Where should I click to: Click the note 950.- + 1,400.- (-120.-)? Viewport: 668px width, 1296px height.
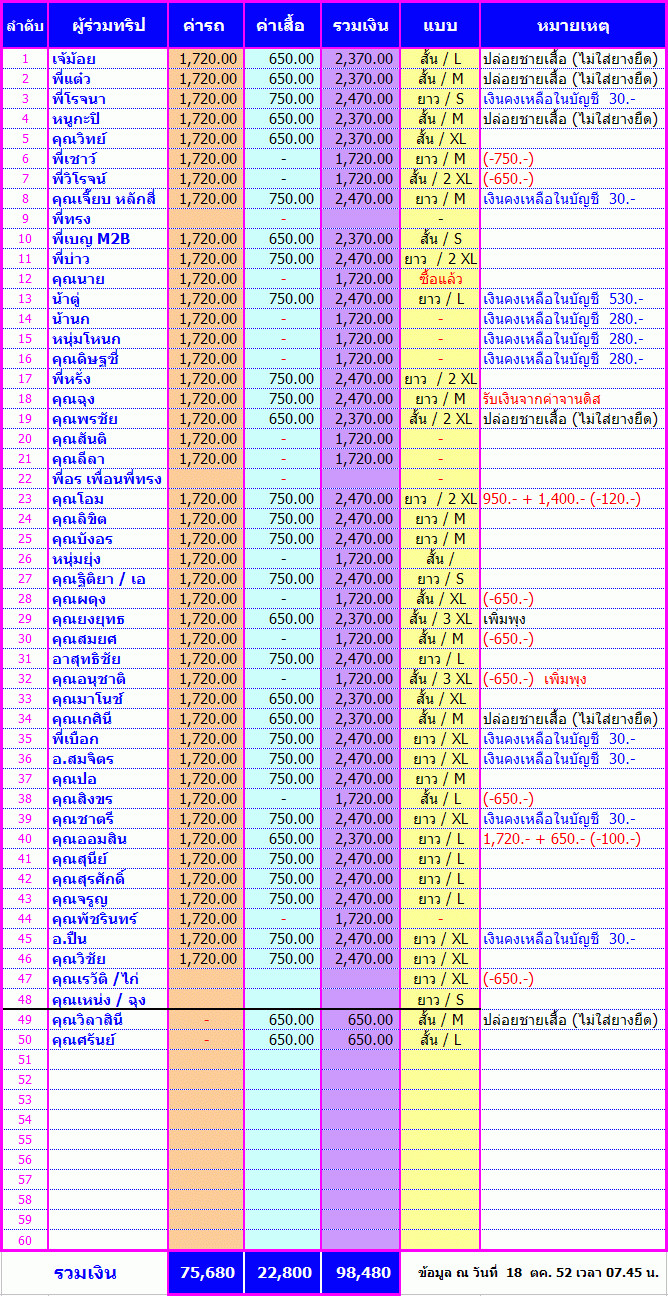pos(561,498)
